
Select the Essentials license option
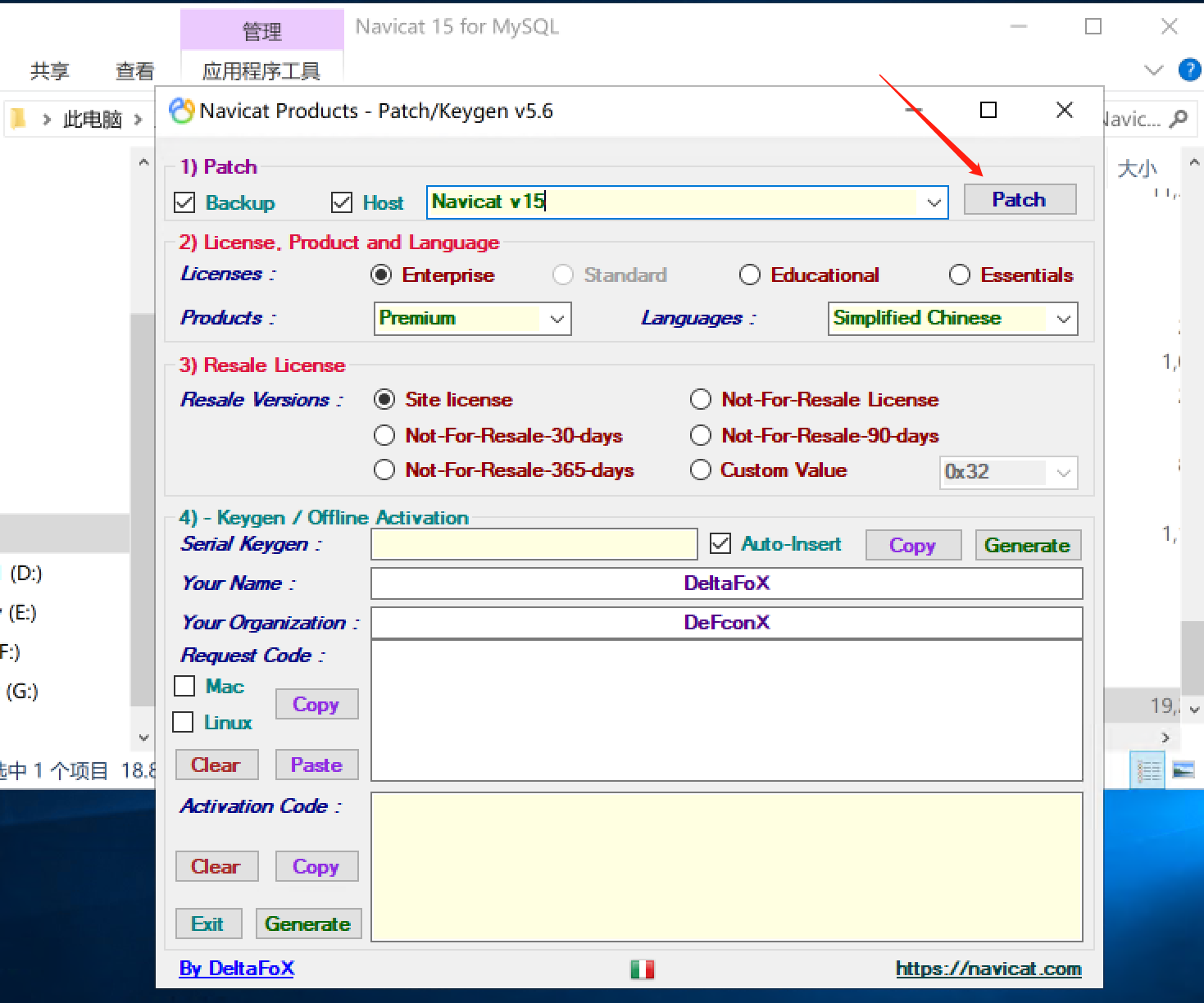[960, 275]
